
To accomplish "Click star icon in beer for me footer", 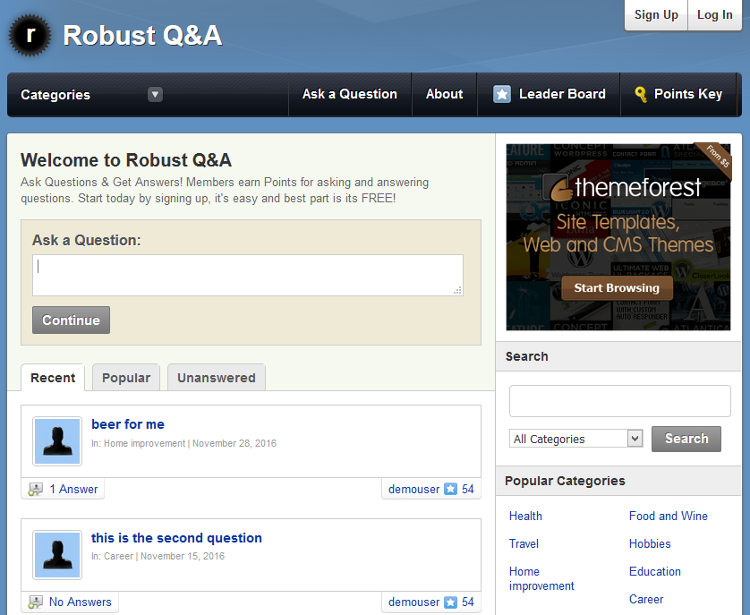I will pyautogui.click(x=451, y=489).
